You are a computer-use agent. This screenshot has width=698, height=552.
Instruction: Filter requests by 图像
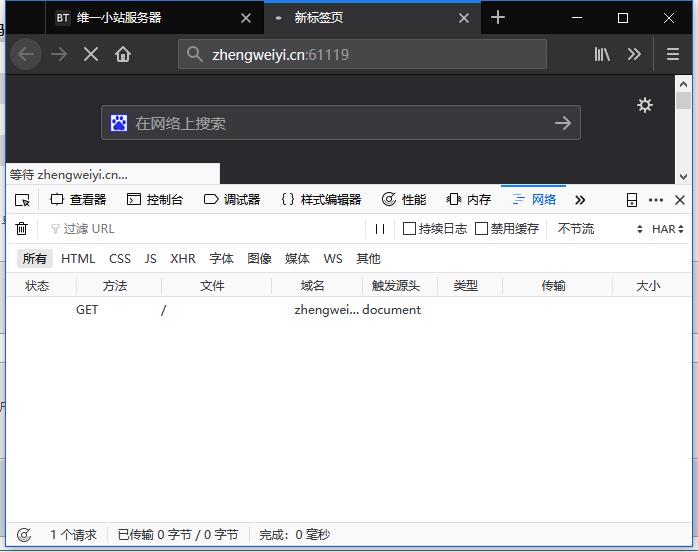(x=259, y=259)
